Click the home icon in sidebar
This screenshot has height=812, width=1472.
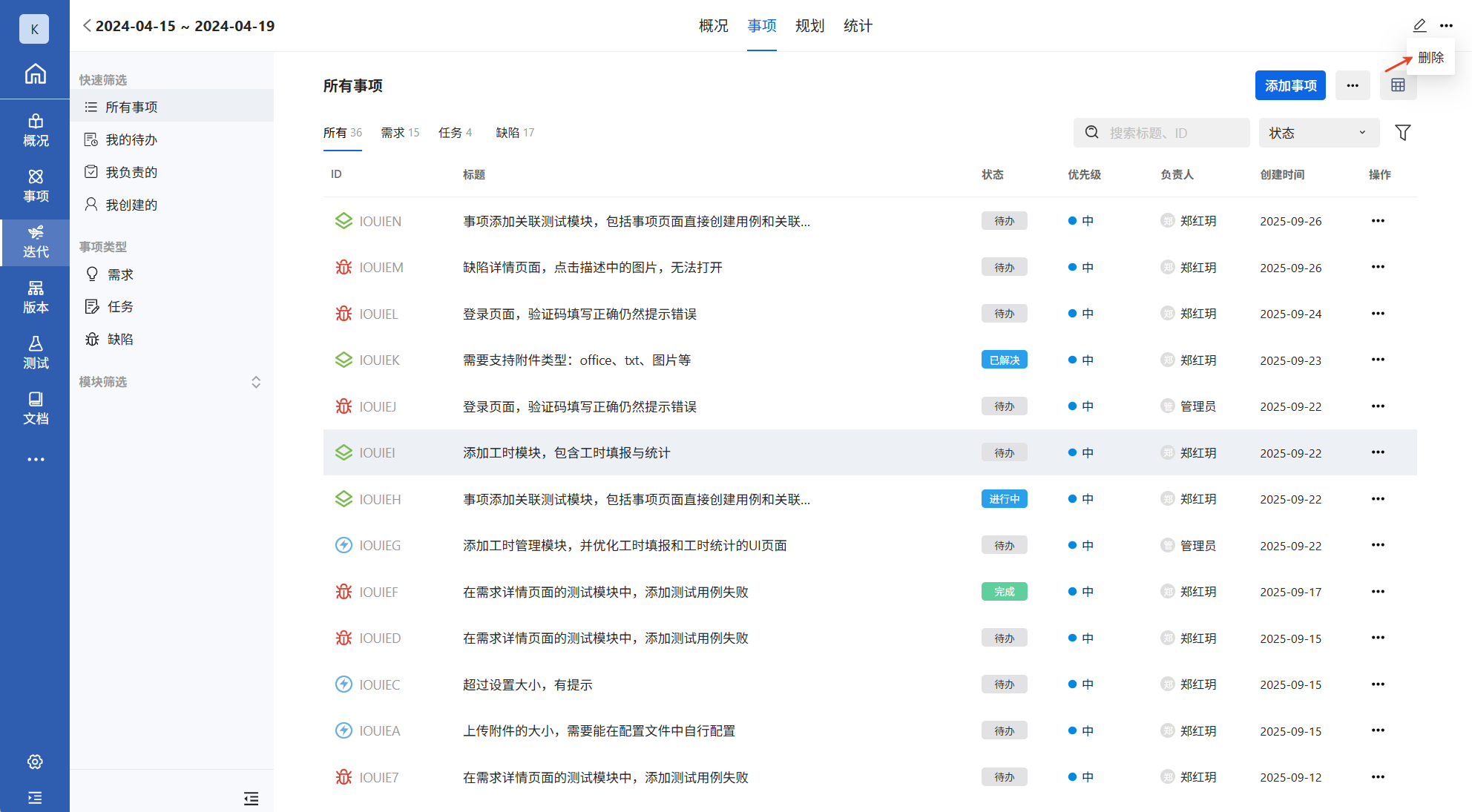pyautogui.click(x=35, y=74)
